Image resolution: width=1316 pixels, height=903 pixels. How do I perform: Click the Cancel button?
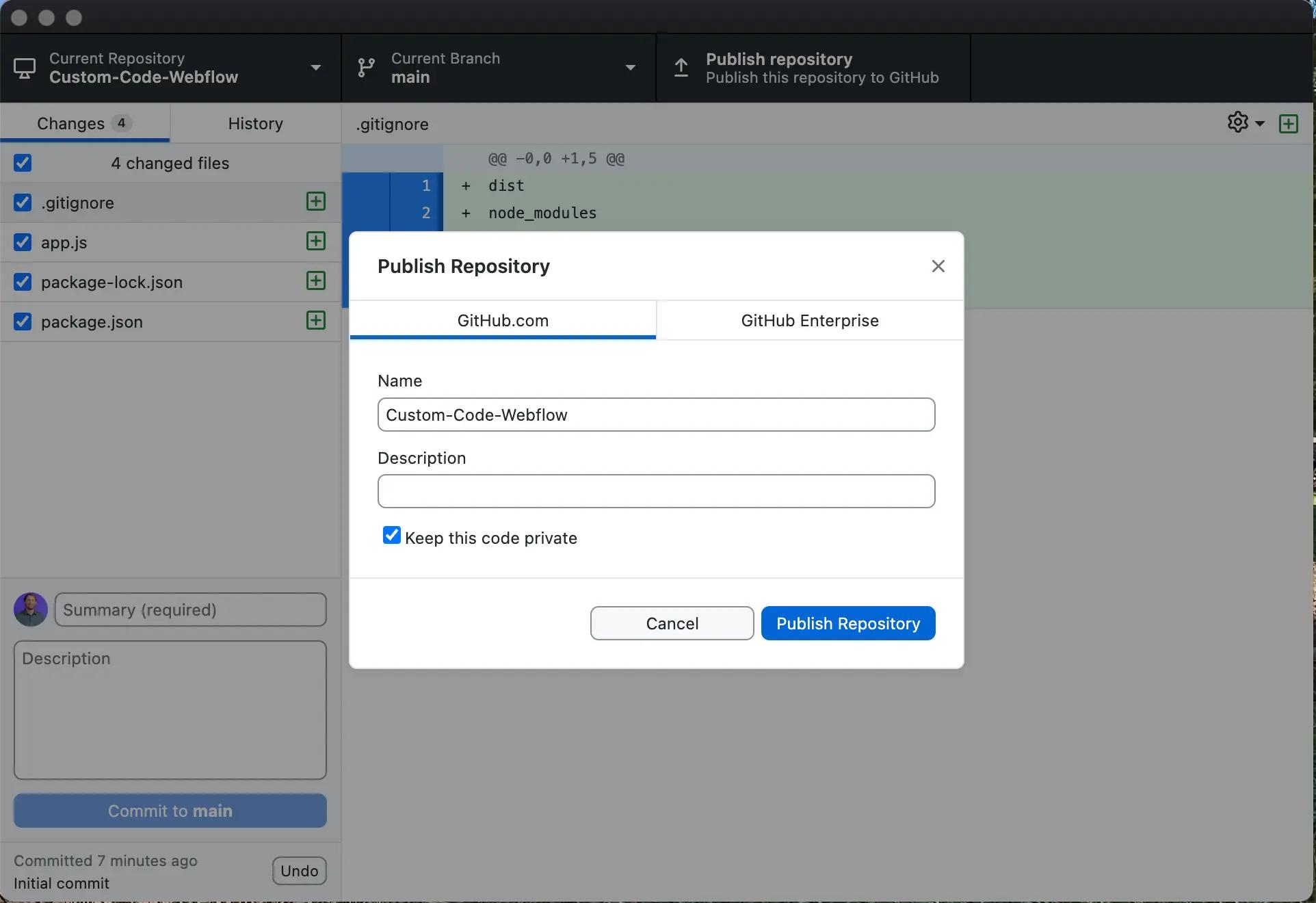[x=672, y=623]
